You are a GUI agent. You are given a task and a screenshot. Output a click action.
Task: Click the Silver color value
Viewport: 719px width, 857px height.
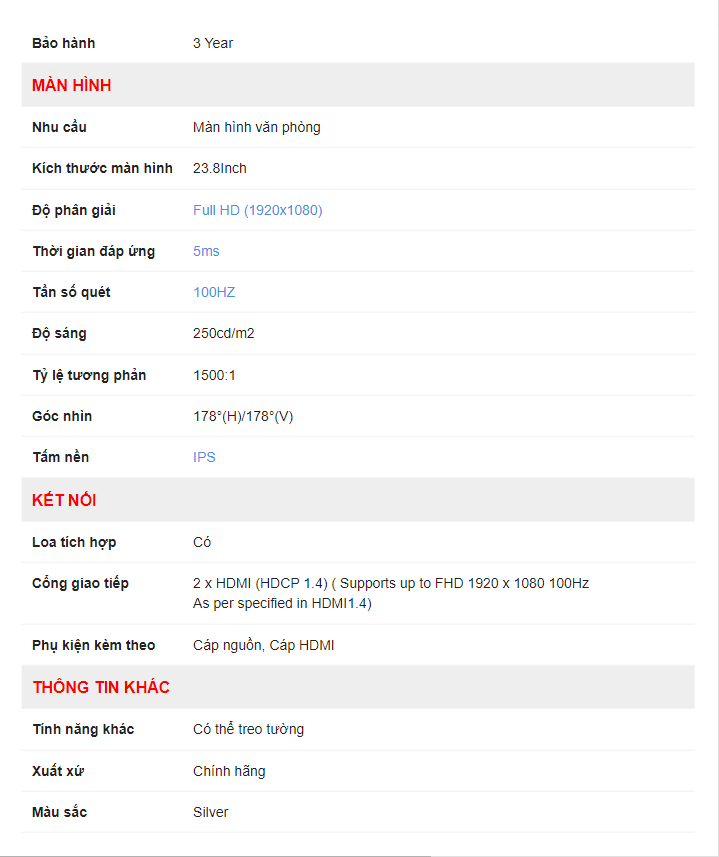click(x=210, y=812)
